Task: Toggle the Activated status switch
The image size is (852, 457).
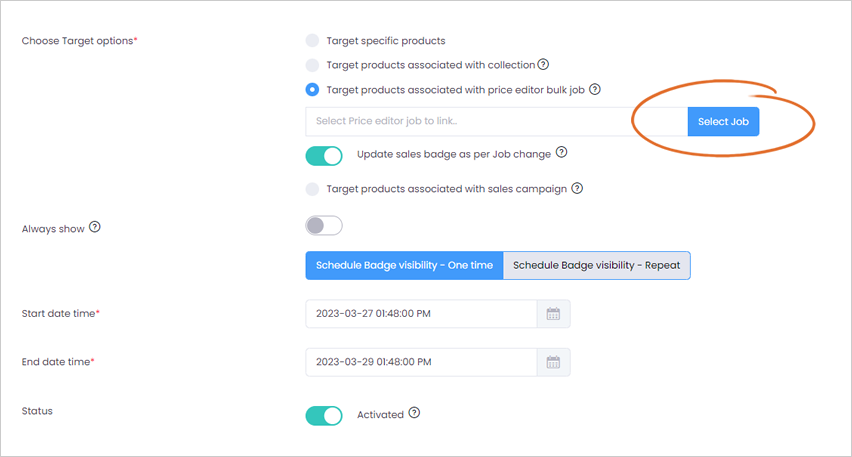Action: 324,416
